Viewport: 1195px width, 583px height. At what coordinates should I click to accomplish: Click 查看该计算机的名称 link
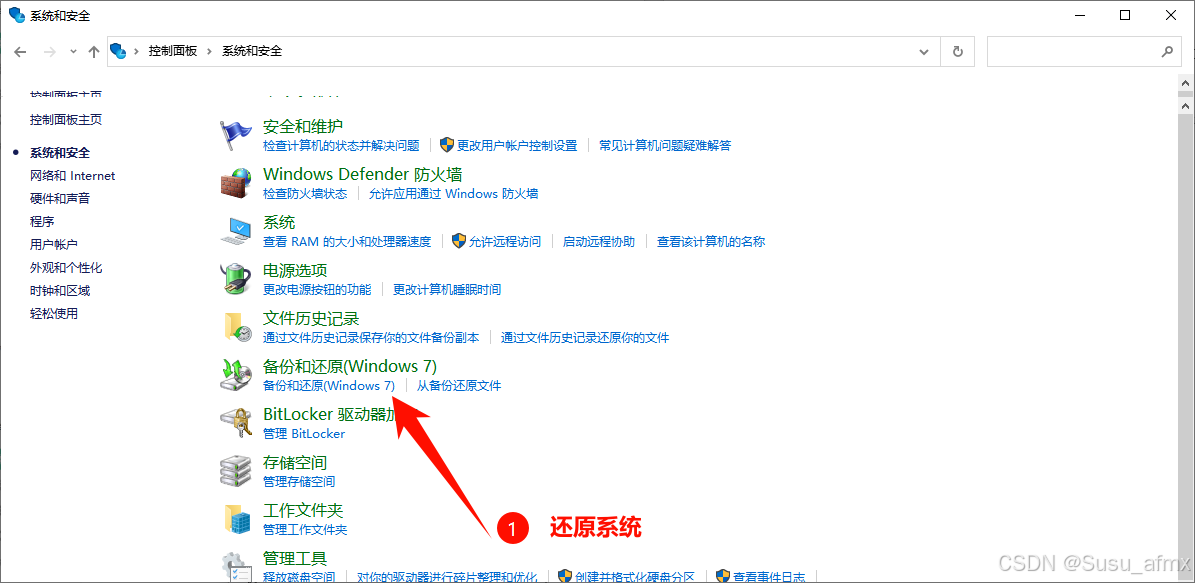pyautogui.click(x=711, y=241)
